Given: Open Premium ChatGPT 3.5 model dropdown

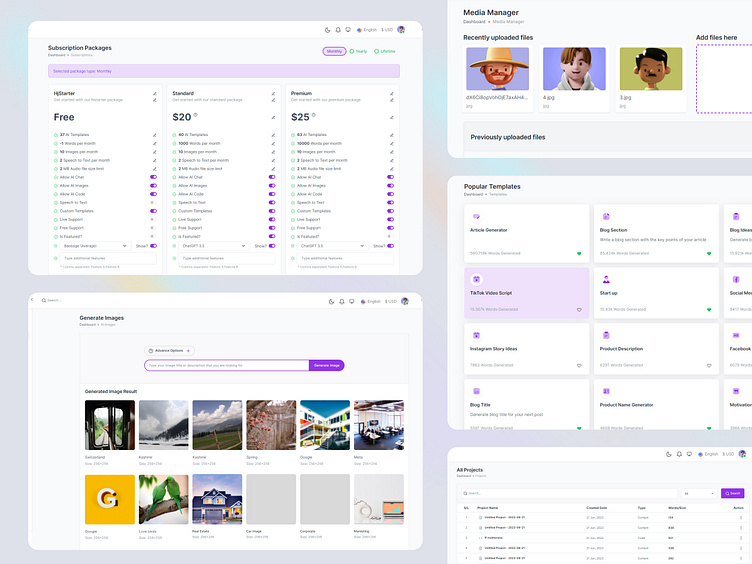Looking at the screenshot, I should click(x=332, y=246).
